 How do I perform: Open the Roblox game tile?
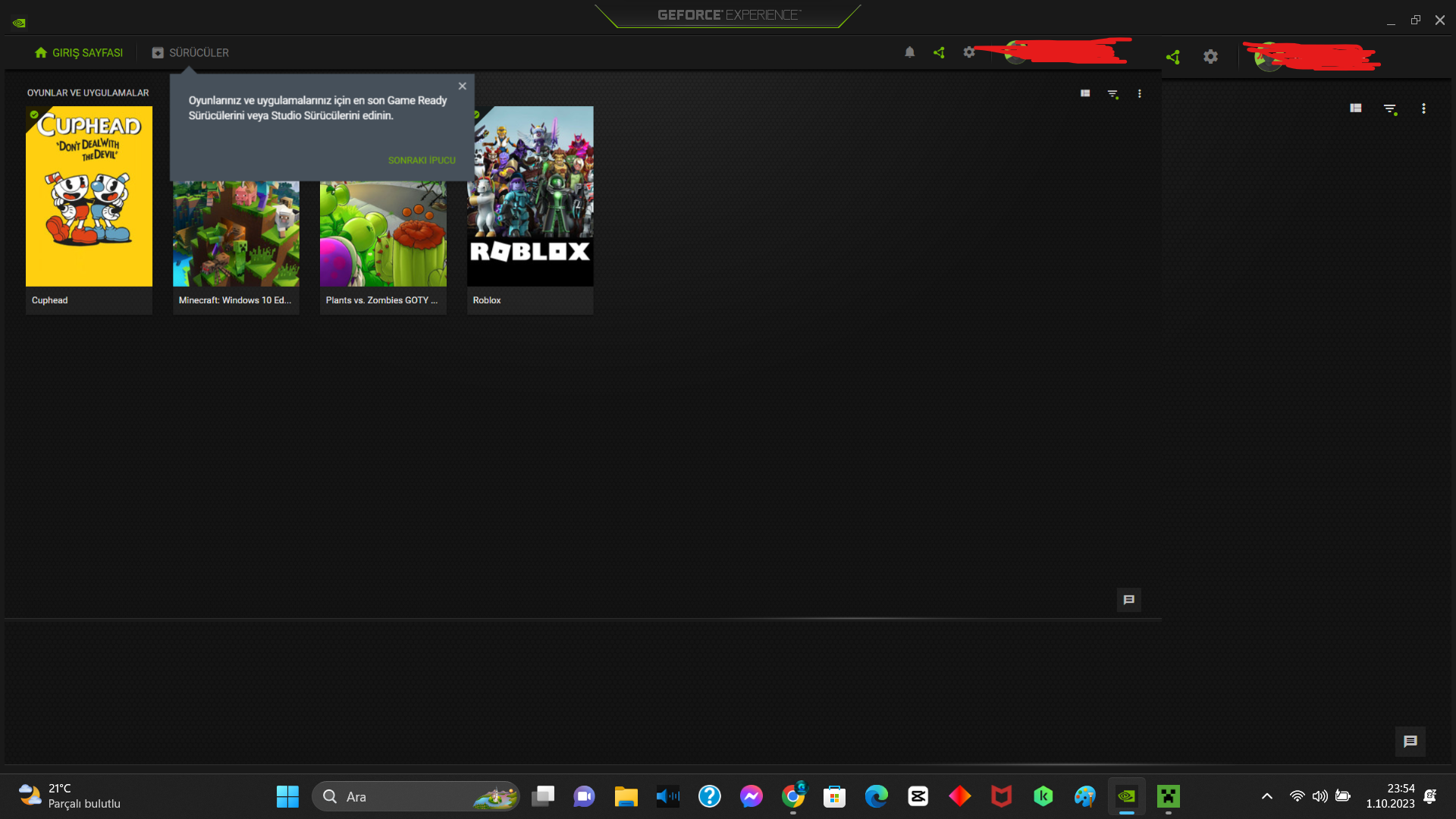click(x=529, y=196)
